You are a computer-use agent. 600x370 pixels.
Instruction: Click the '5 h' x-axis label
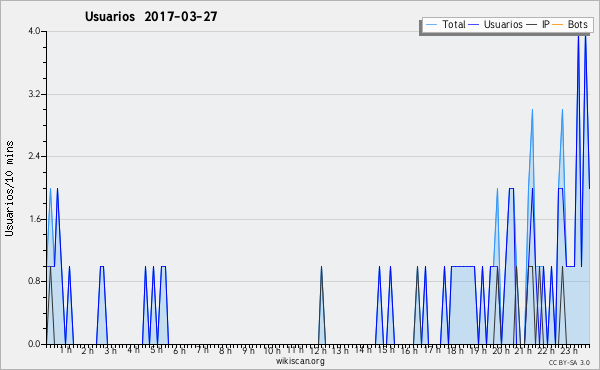(x=156, y=350)
